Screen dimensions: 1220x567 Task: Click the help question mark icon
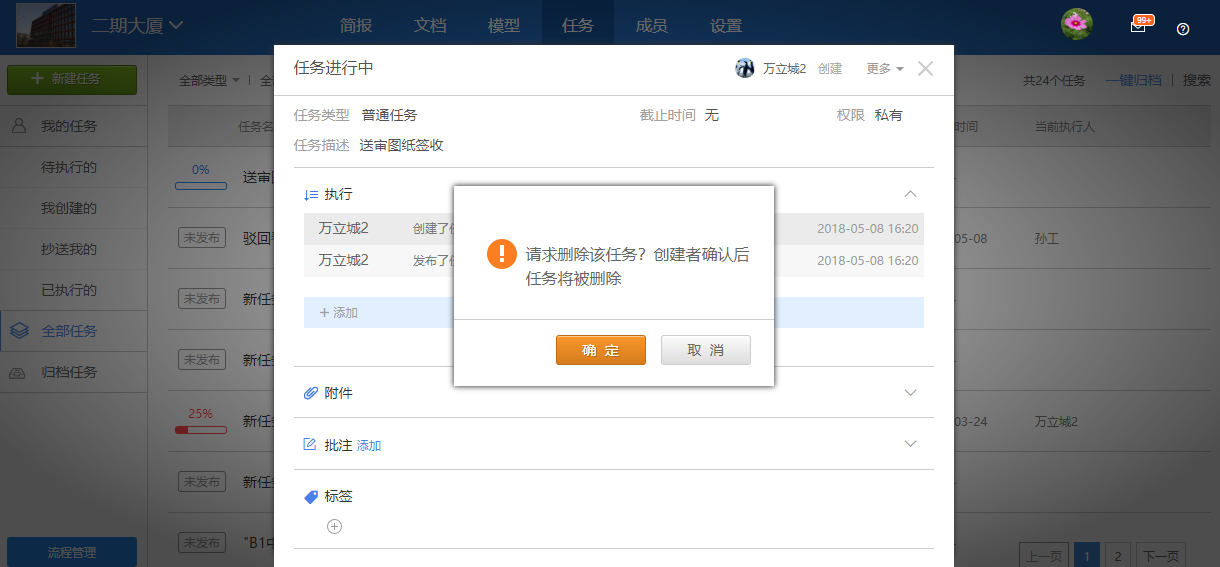1183,29
